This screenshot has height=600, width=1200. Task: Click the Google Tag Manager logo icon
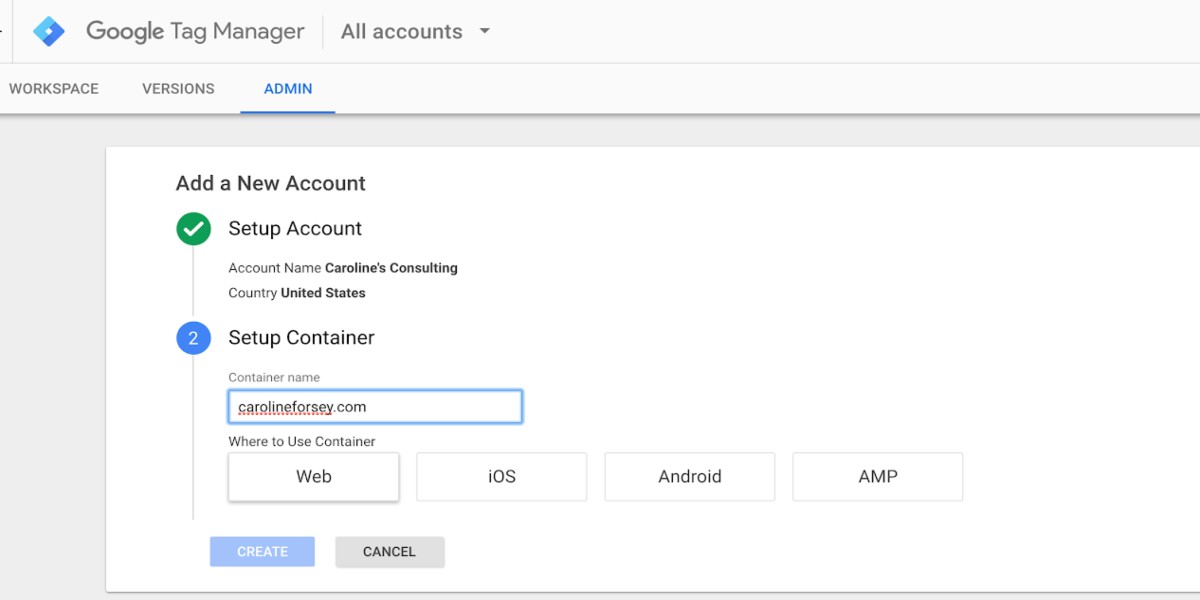[48, 32]
